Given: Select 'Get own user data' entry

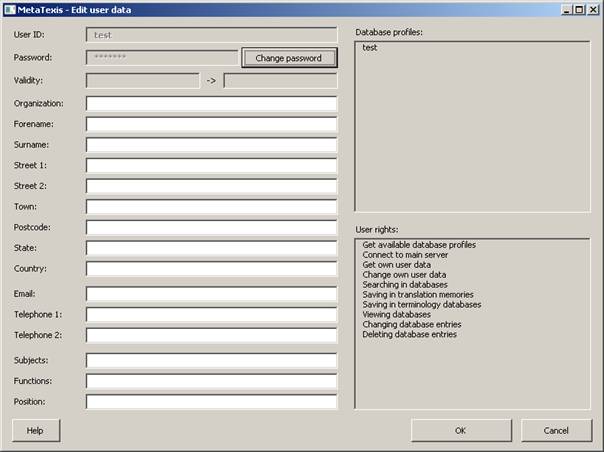Looking at the screenshot, I should [x=397, y=265].
